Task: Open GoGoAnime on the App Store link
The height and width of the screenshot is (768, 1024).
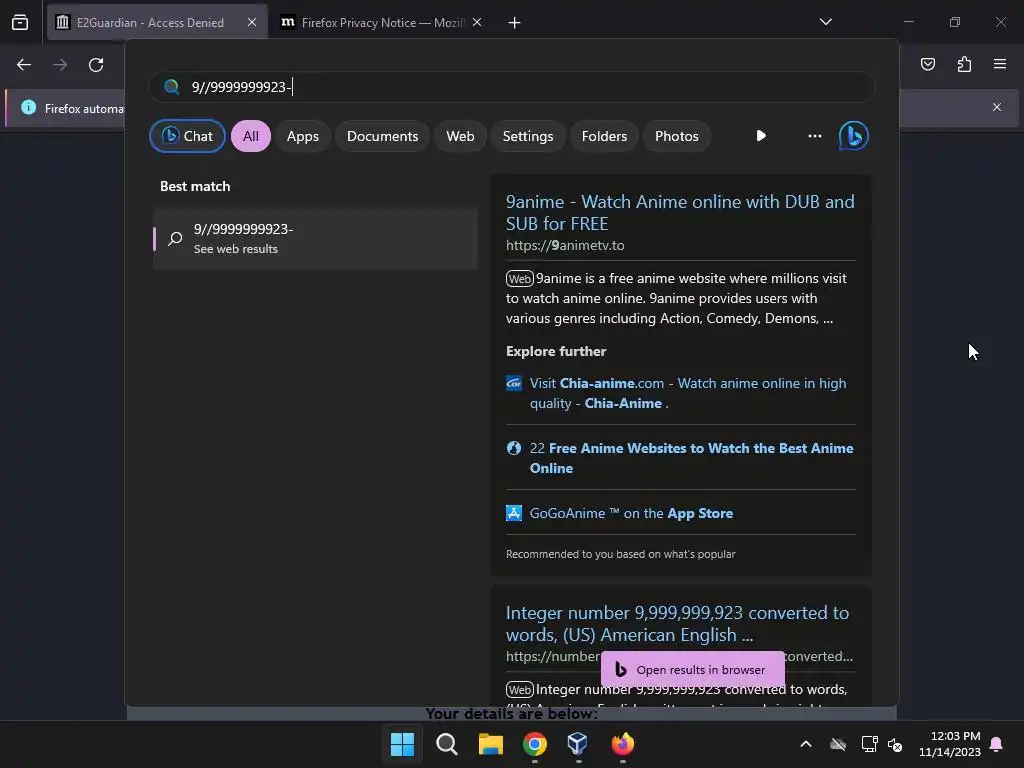Action: click(x=631, y=513)
